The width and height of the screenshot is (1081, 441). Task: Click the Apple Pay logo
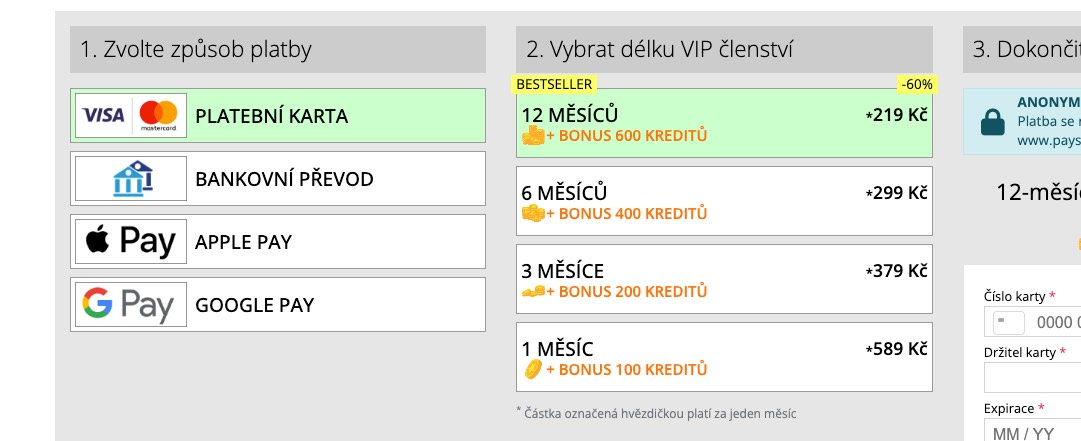tap(131, 242)
